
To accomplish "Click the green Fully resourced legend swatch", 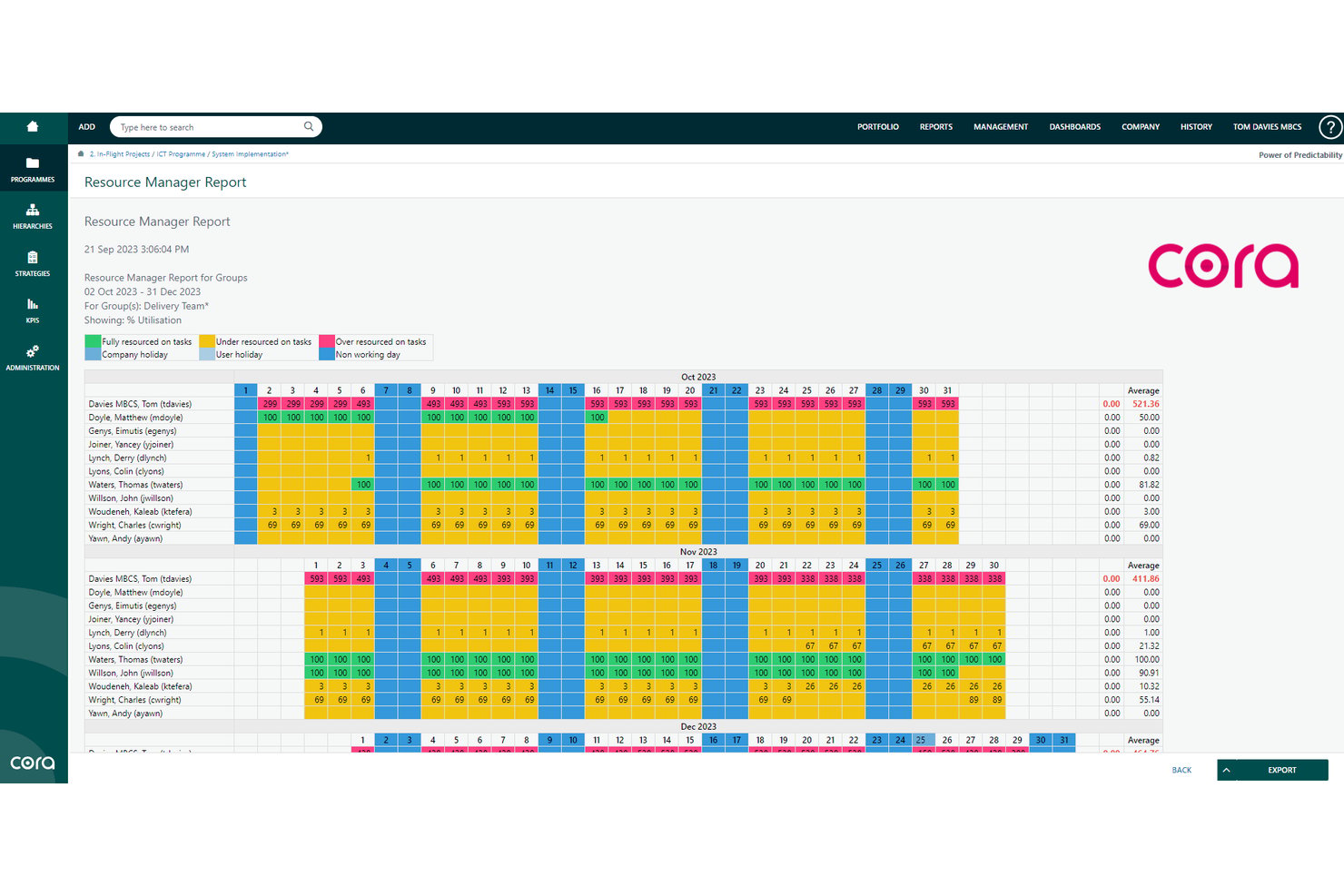I will (93, 341).
